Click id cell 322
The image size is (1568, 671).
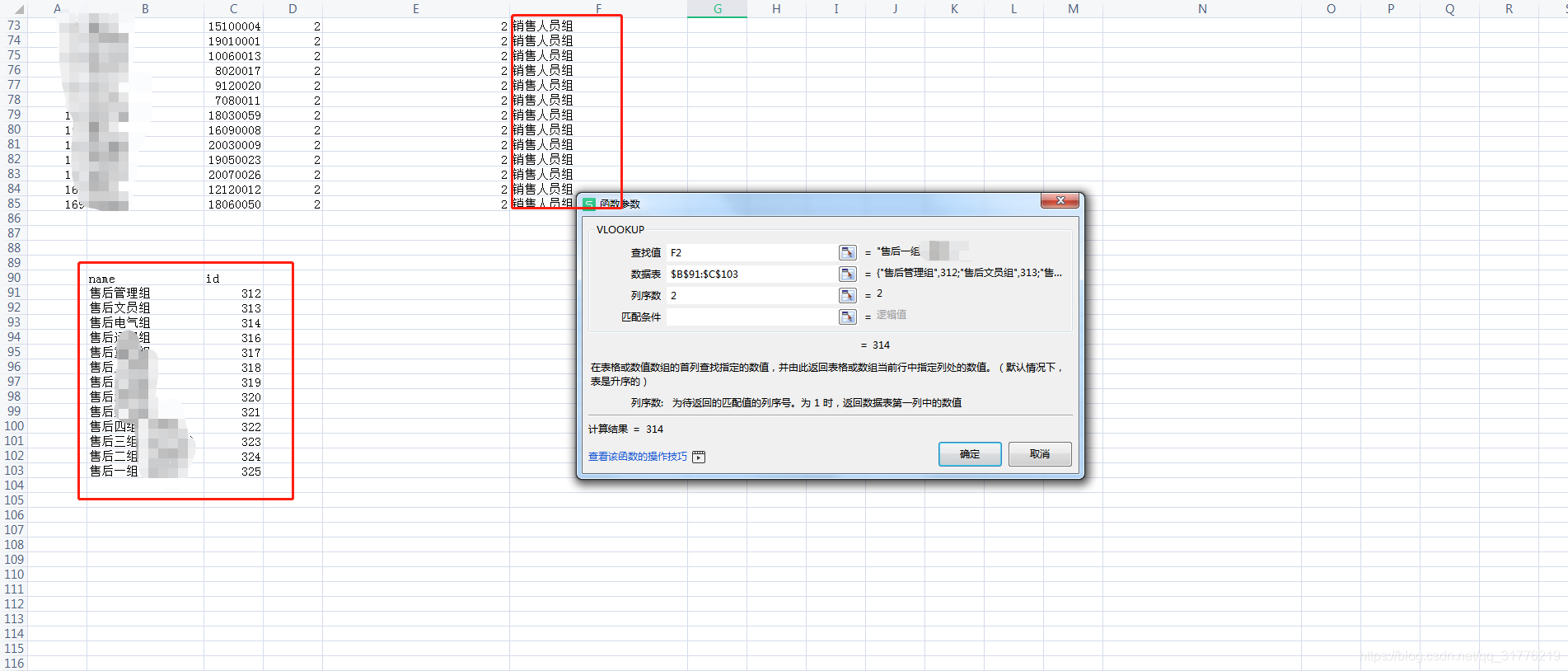tap(233, 427)
